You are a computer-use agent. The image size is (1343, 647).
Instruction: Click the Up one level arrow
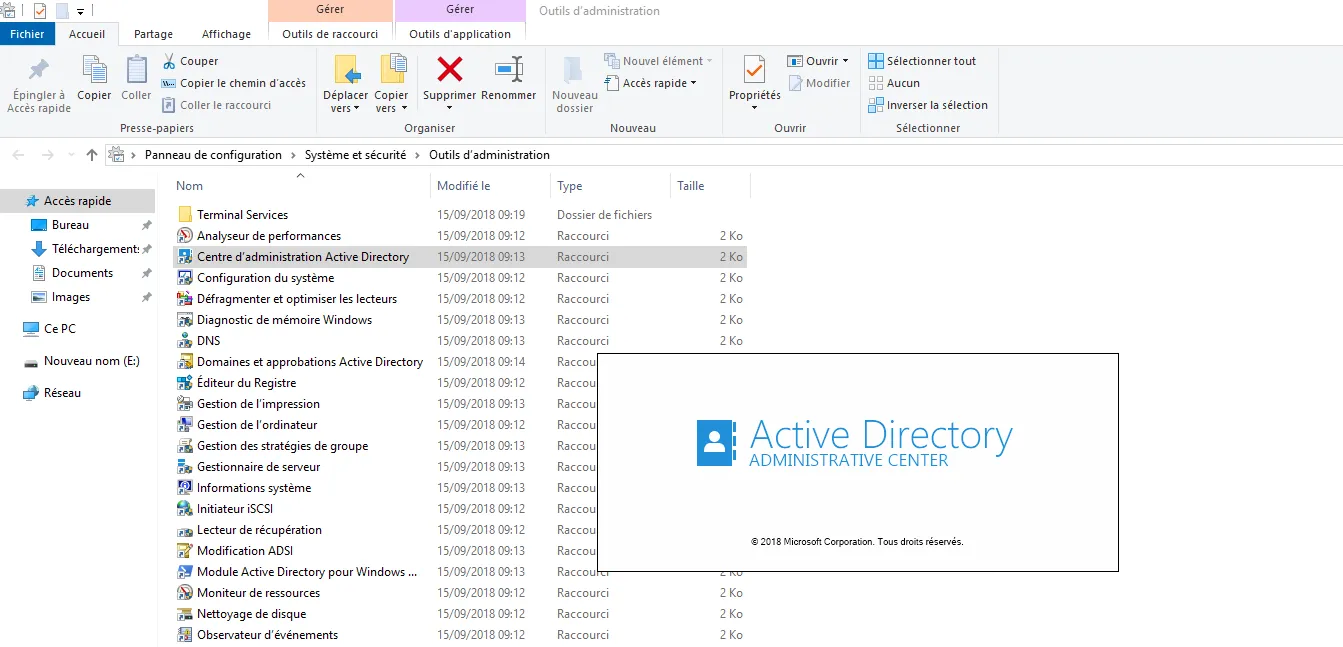pyautogui.click(x=92, y=155)
